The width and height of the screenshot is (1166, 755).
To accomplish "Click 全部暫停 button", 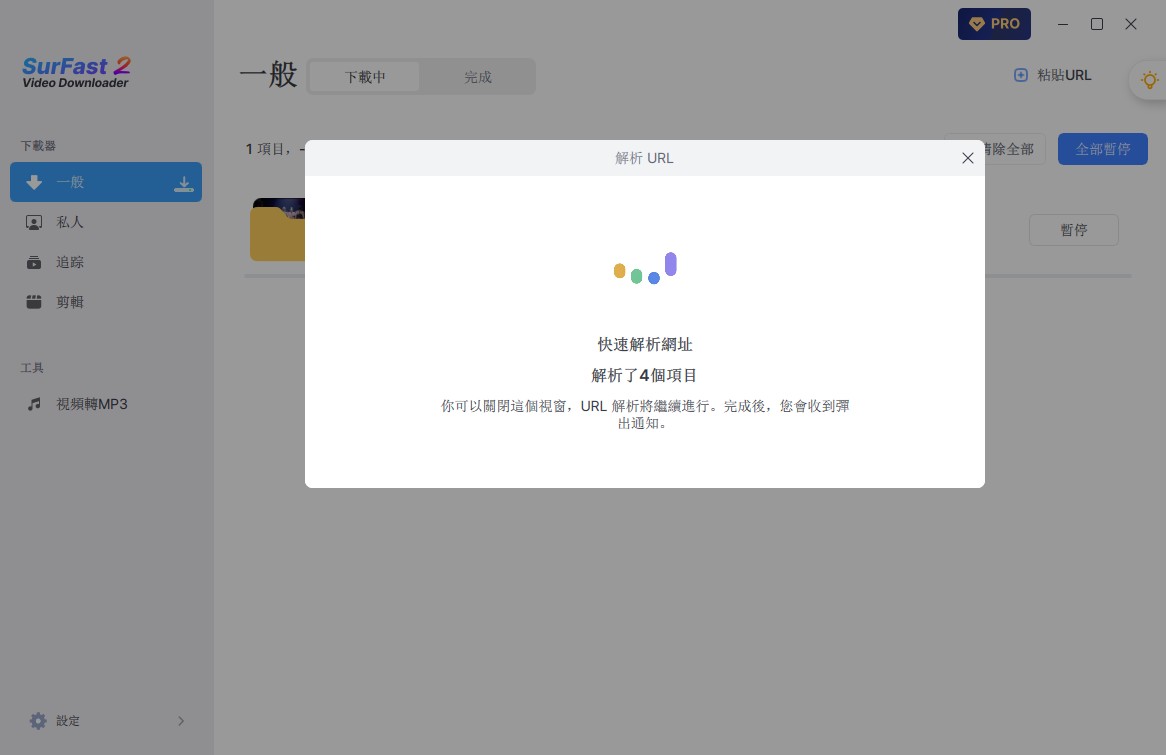I will point(1102,149).
